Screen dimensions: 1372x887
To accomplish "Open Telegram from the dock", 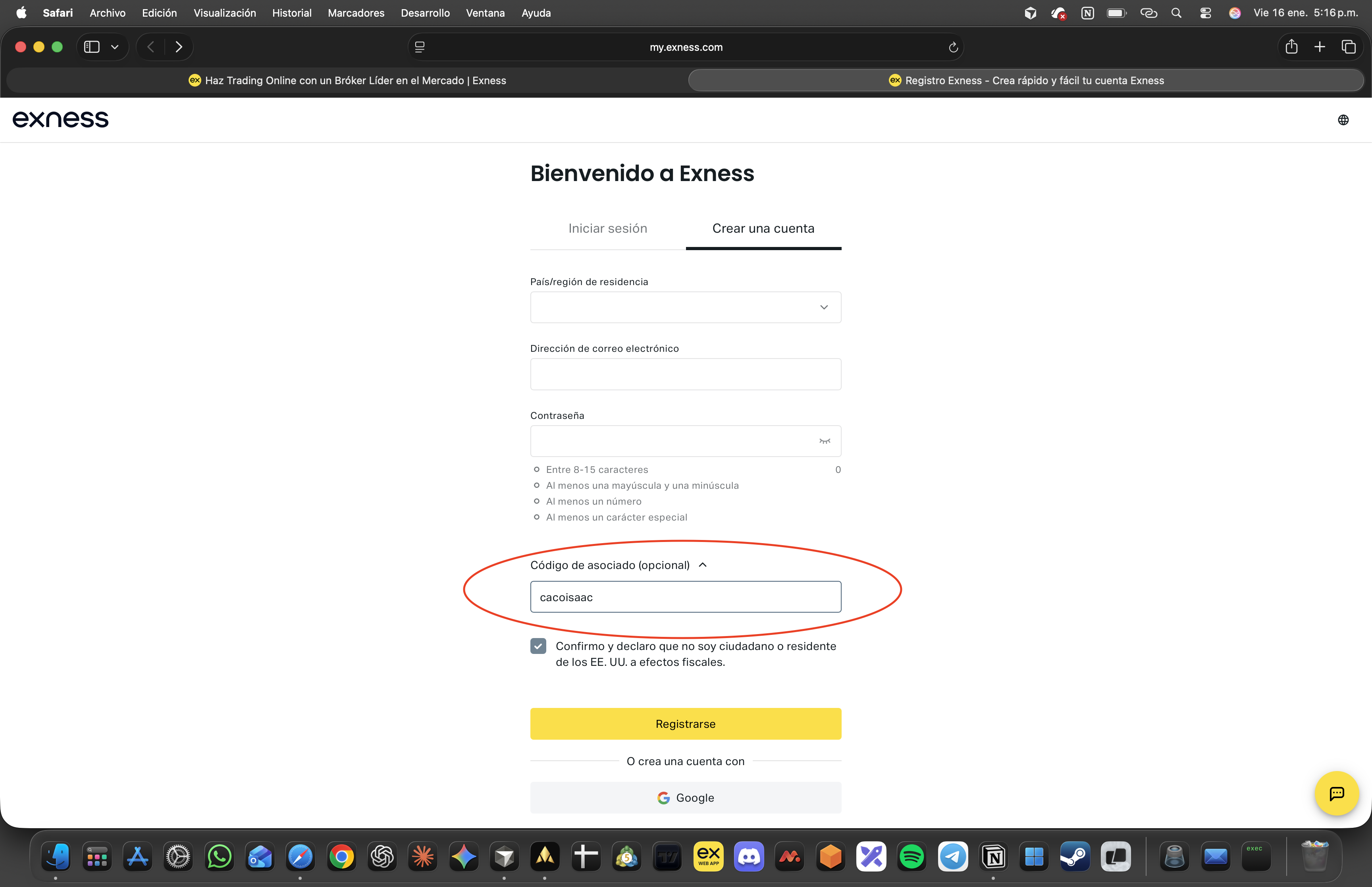I will pos(953,856).
